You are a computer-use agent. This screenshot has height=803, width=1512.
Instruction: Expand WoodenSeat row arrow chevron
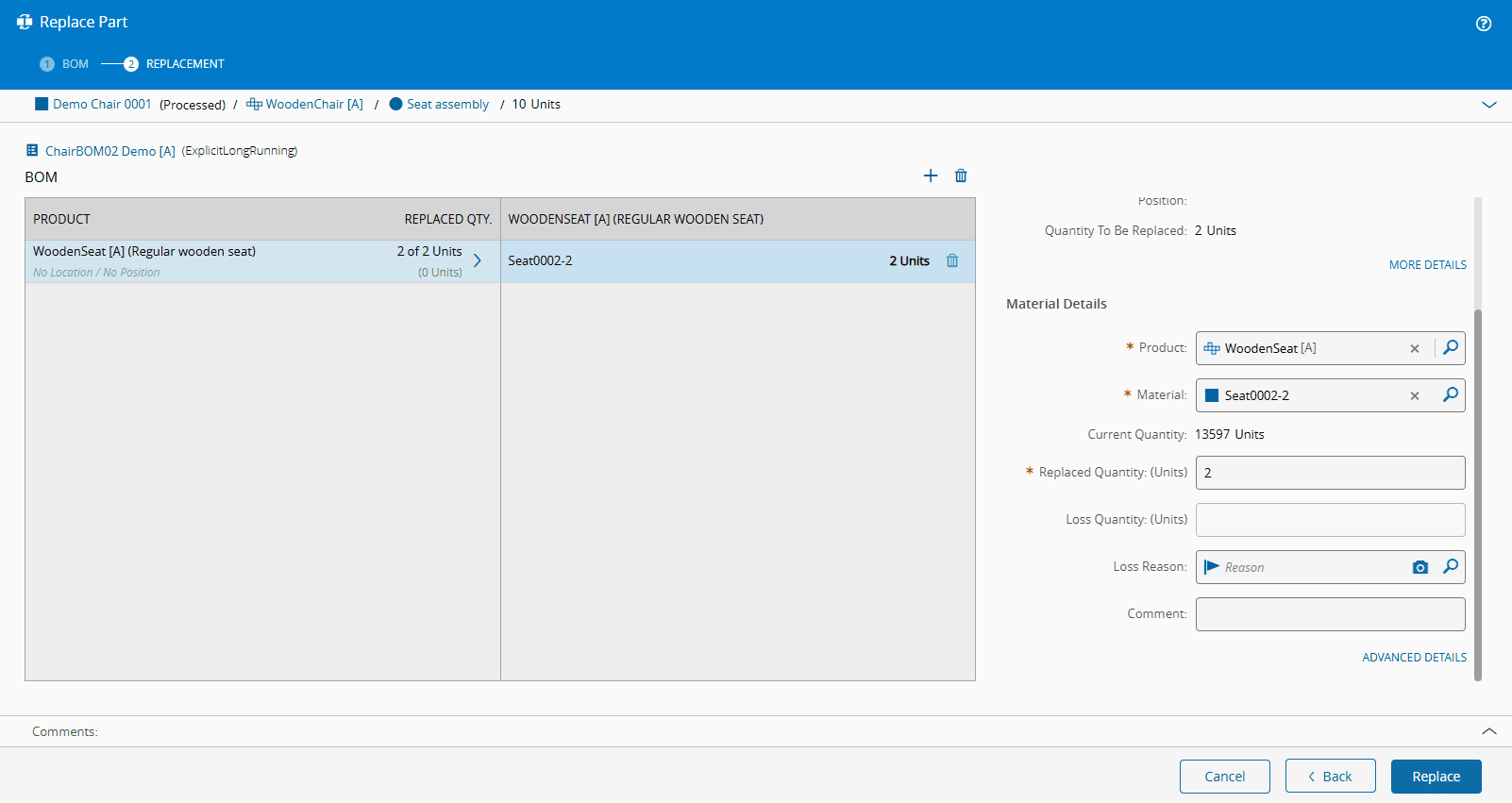coord(478,261)
